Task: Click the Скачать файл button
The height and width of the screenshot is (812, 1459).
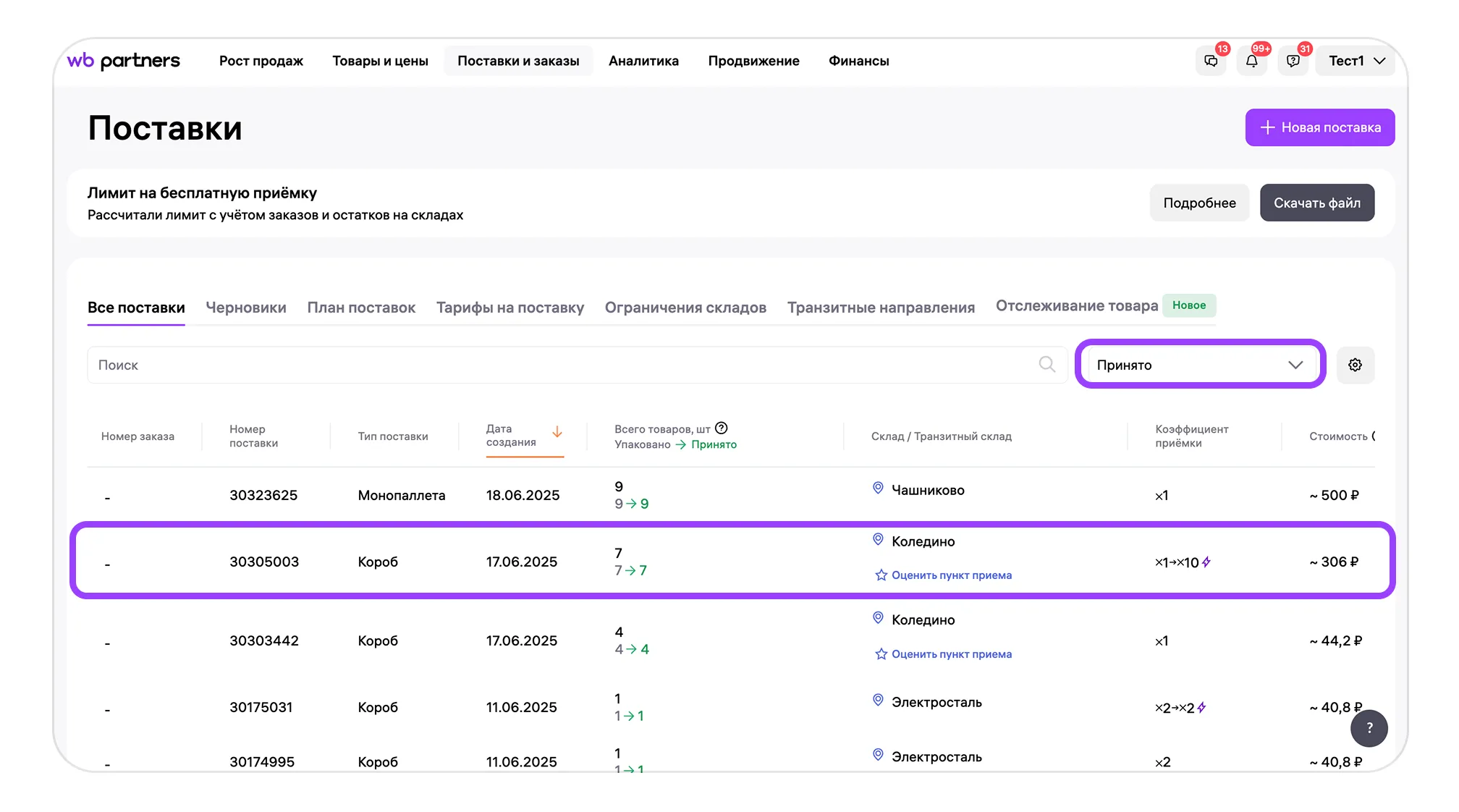Action: [1317, 203]
